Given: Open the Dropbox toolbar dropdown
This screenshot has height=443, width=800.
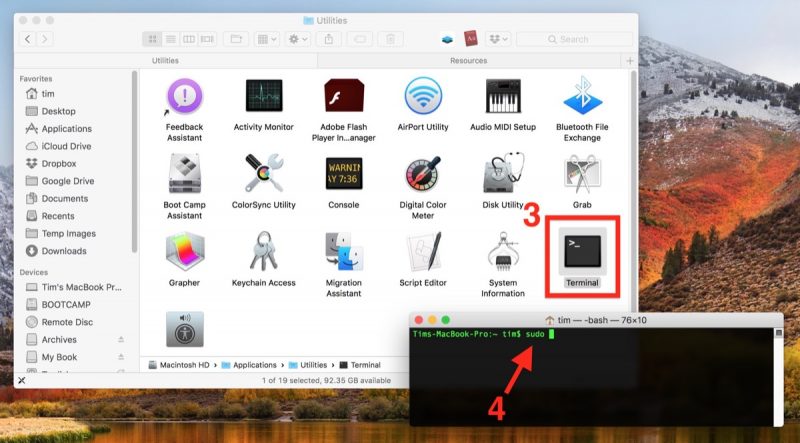Looking at the screenshot, I should 497,39.
